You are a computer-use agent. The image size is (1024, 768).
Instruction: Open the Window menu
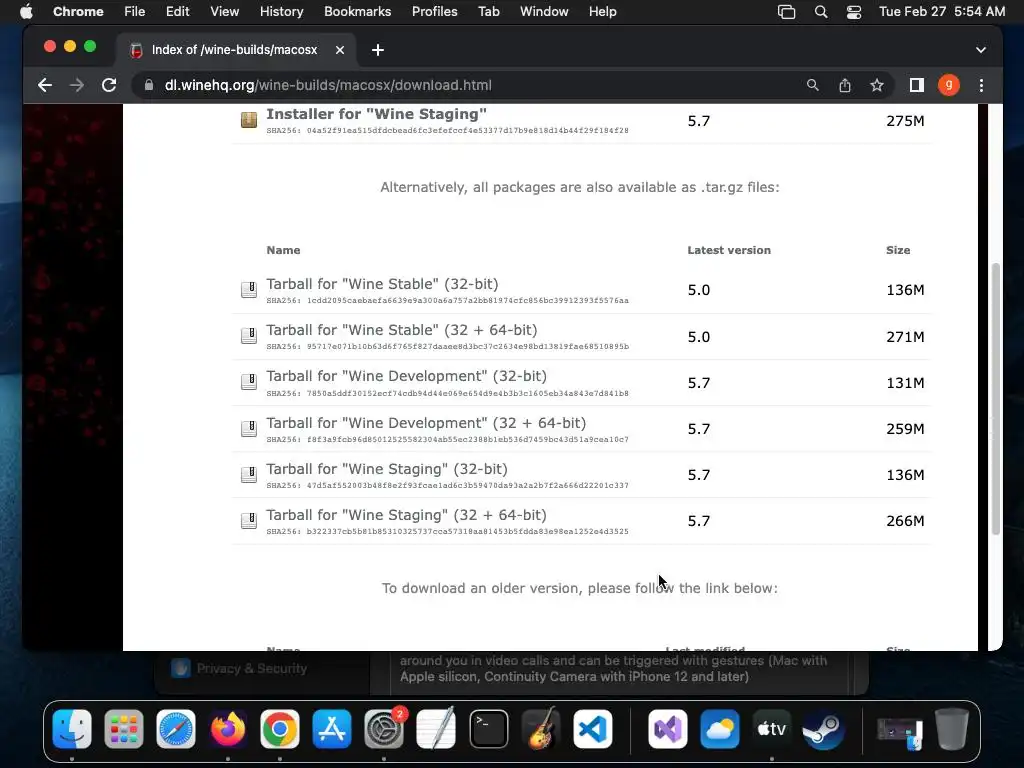click(x=544, y=12)
